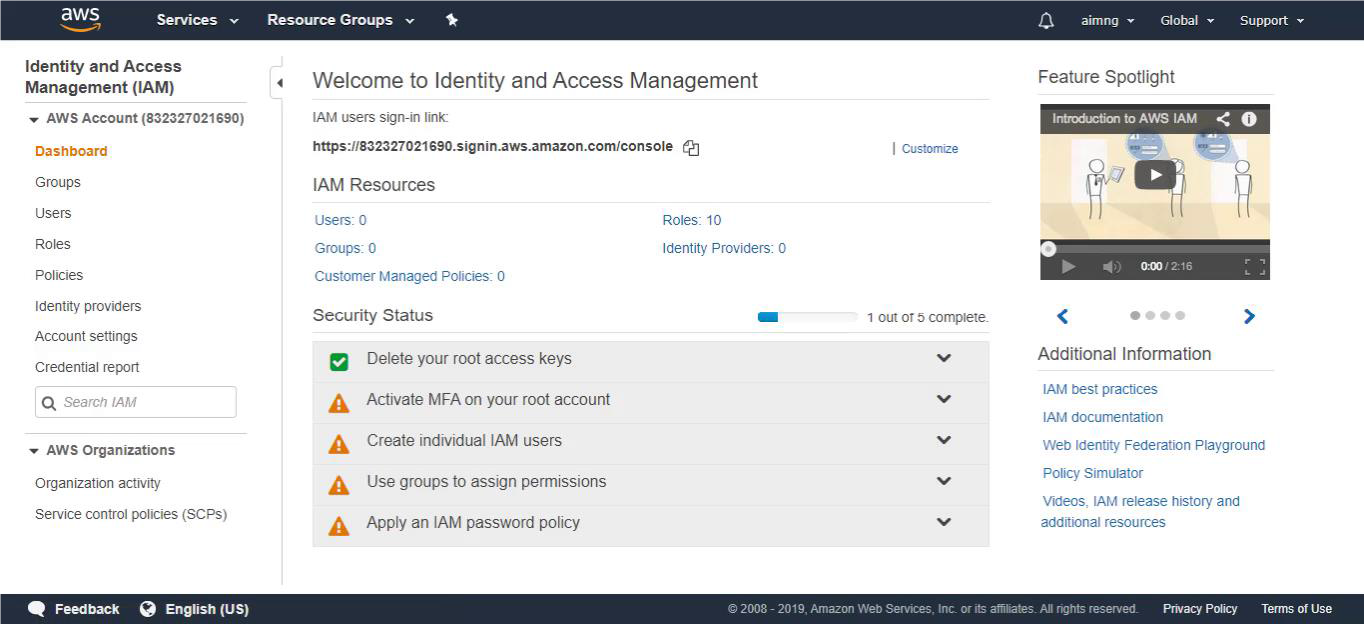Open Groups in the IAM sidebar
The width and height of the screenshot is (1364, 624).
tap(58, 182)
